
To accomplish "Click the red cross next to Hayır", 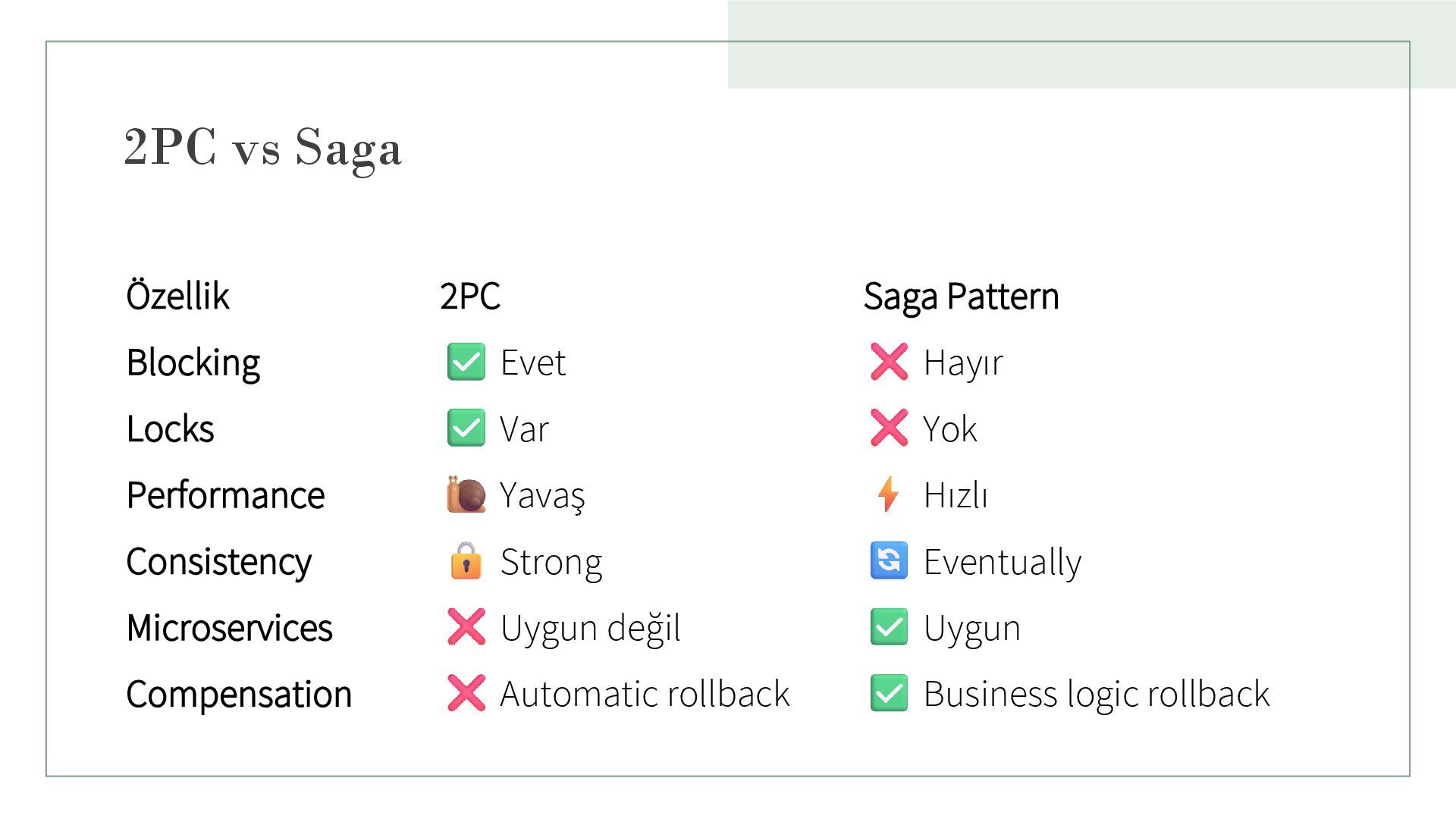I will pos(889,362).
